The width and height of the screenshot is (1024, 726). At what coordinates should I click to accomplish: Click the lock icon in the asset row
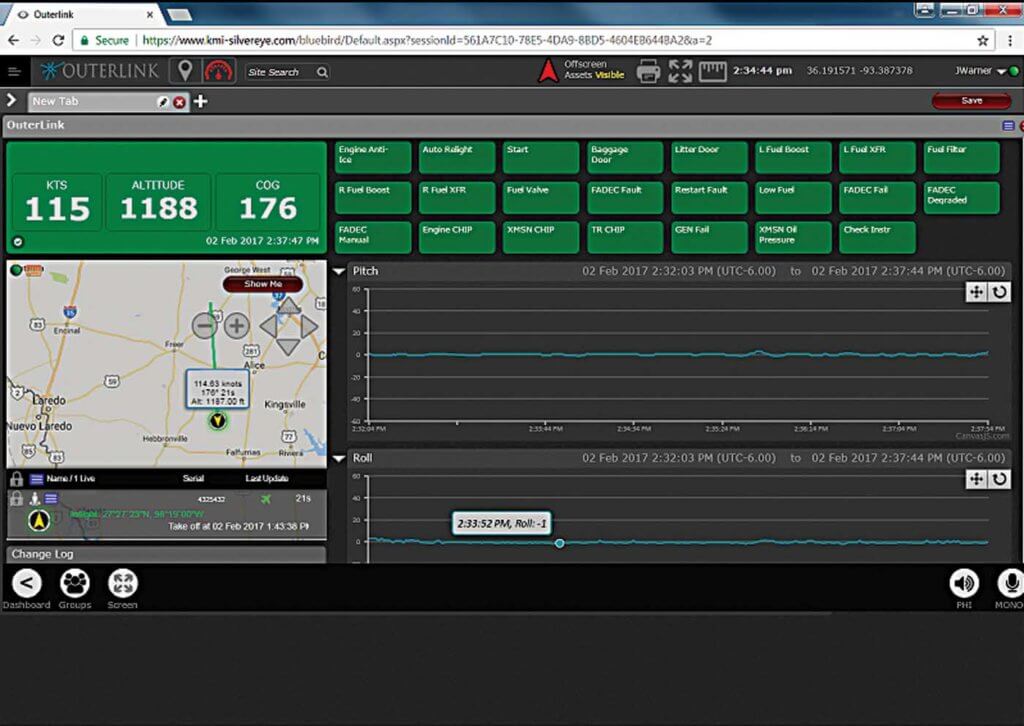[x=16, y=499]
